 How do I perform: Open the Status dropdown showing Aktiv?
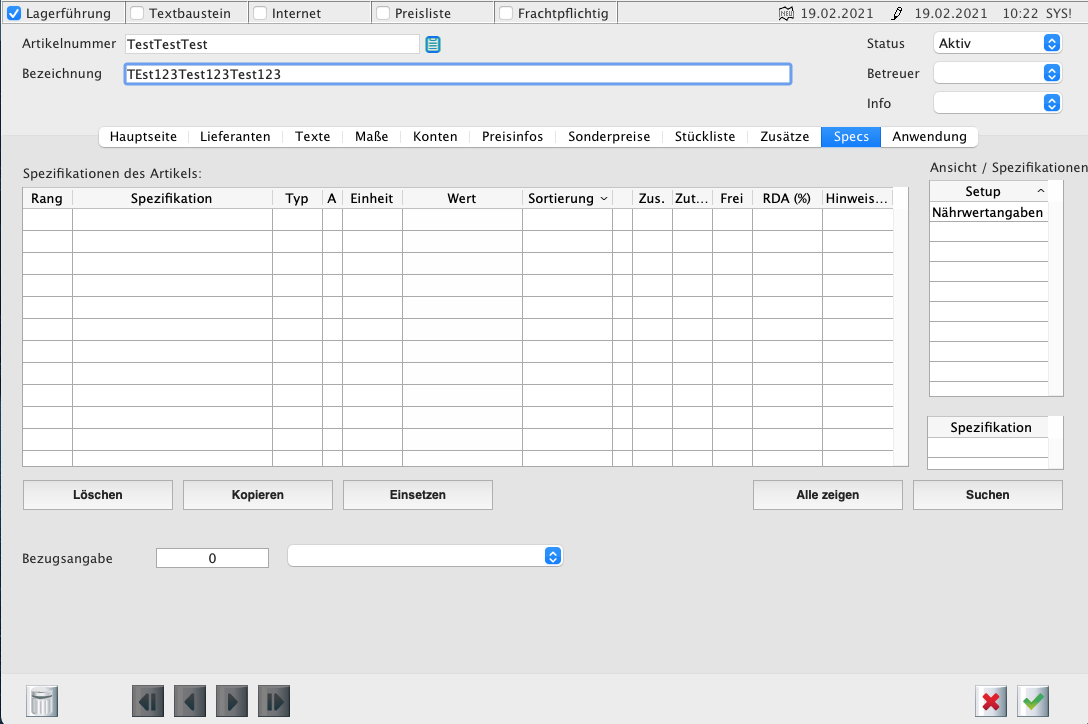[x=996, y=43]
